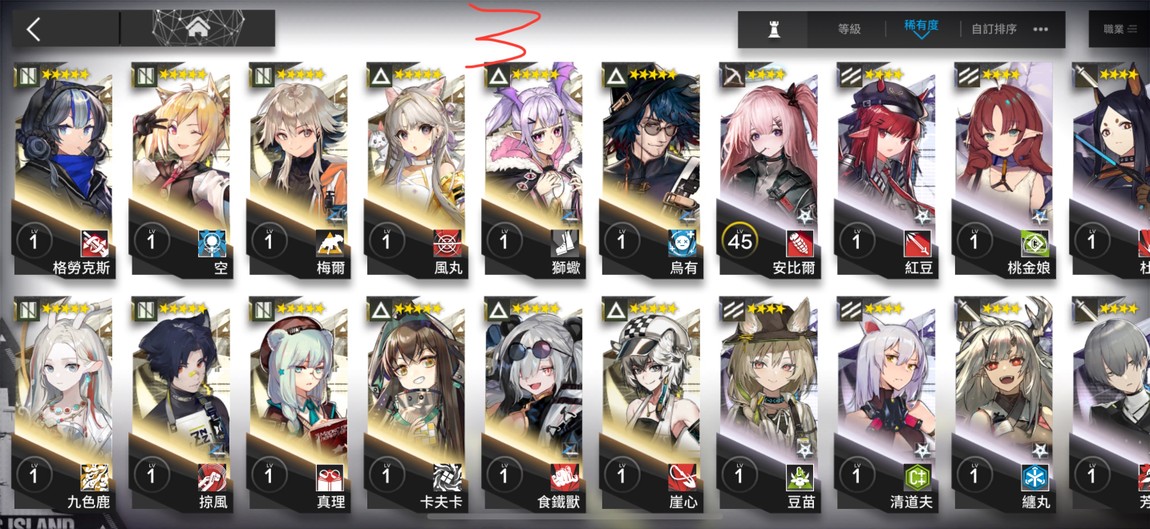The height and width of the screenshot is (529, 1150).
Task: Sort operators by 稀有度
Action: coord(922,23)
